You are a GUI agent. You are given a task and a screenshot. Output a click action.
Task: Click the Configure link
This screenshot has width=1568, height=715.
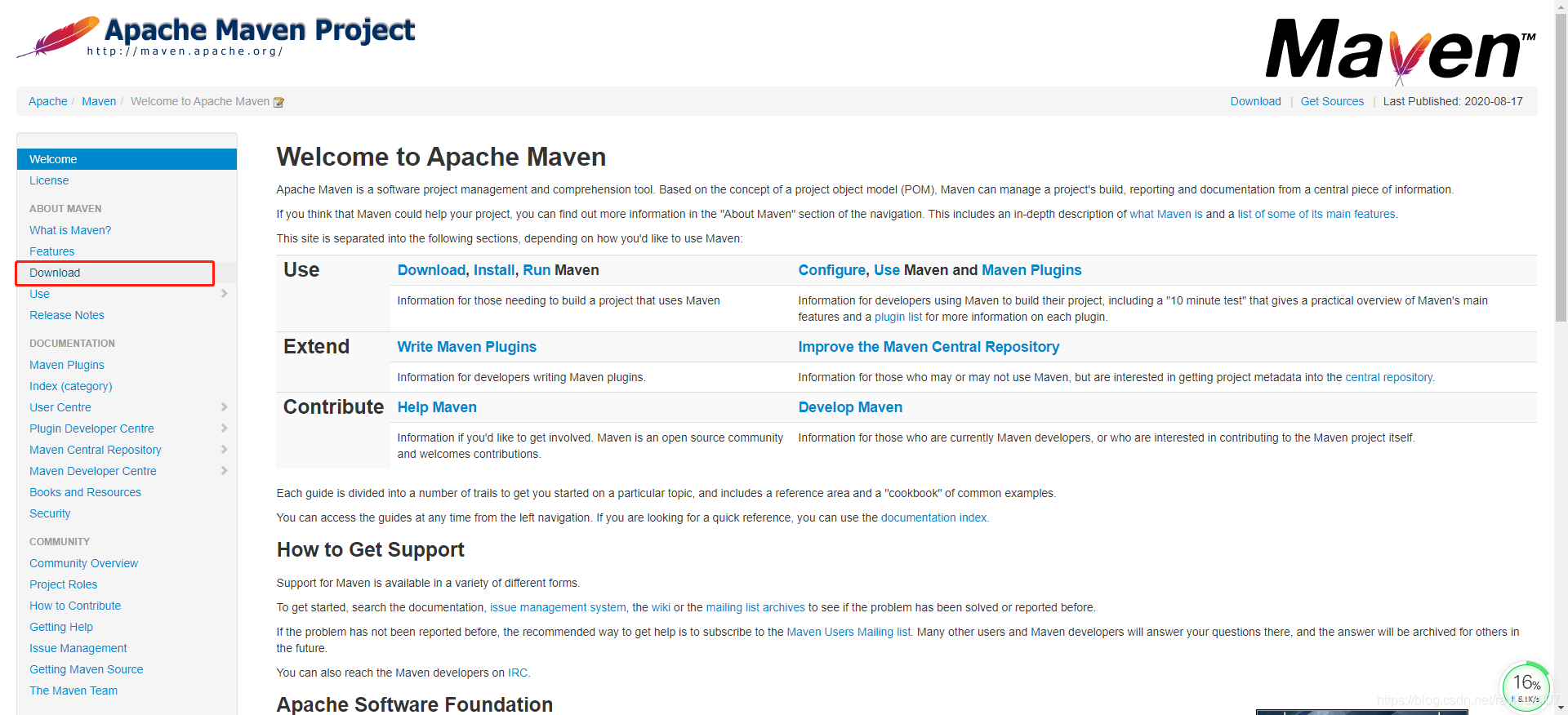pos(832,270)
